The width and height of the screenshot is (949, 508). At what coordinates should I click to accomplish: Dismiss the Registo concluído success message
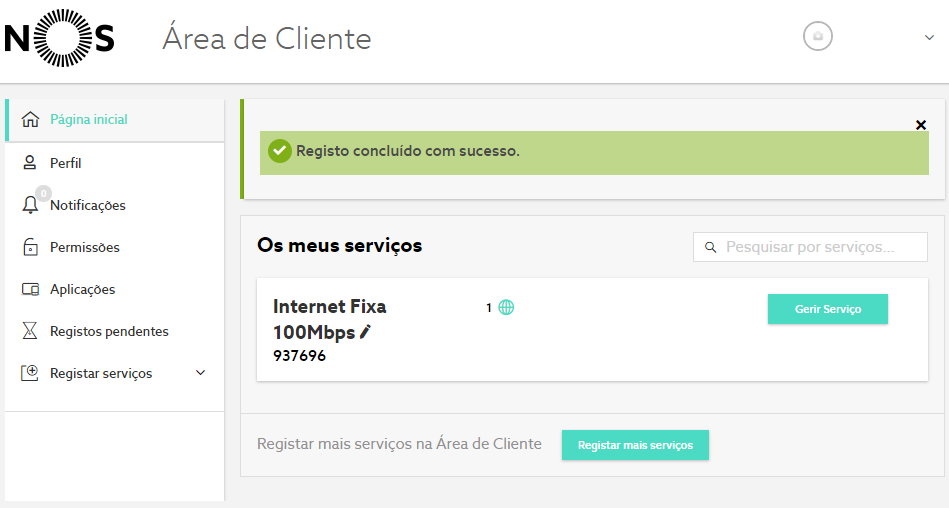click(921, 125)
